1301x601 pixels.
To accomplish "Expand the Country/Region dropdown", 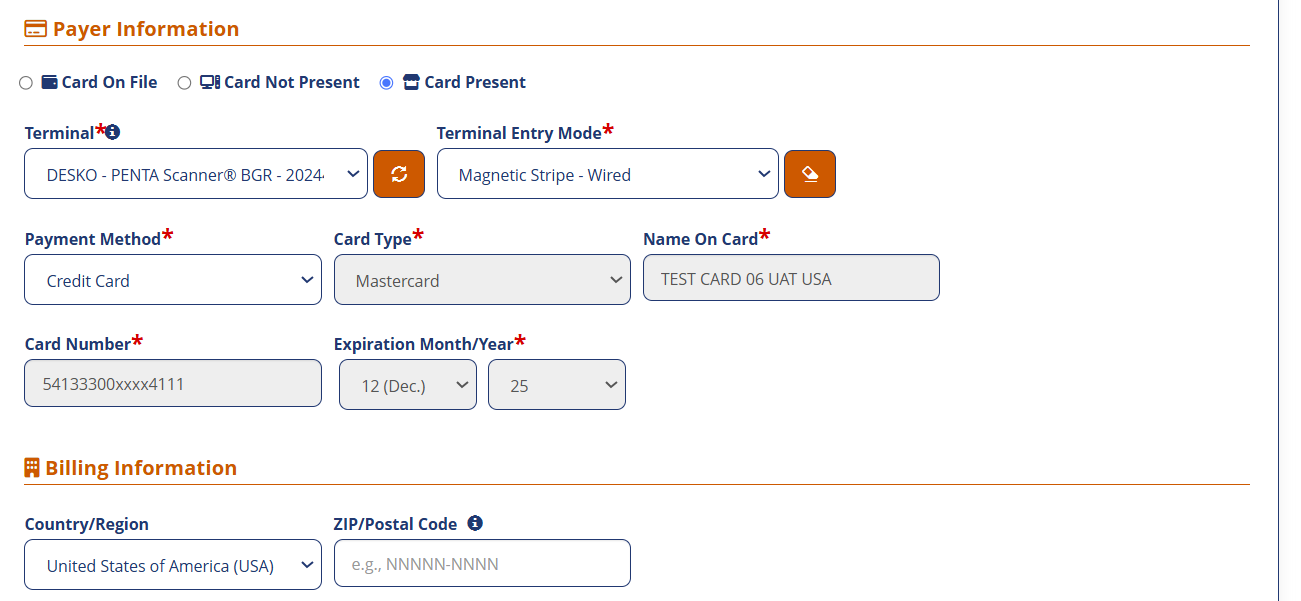I will click(x=173, y=565).
